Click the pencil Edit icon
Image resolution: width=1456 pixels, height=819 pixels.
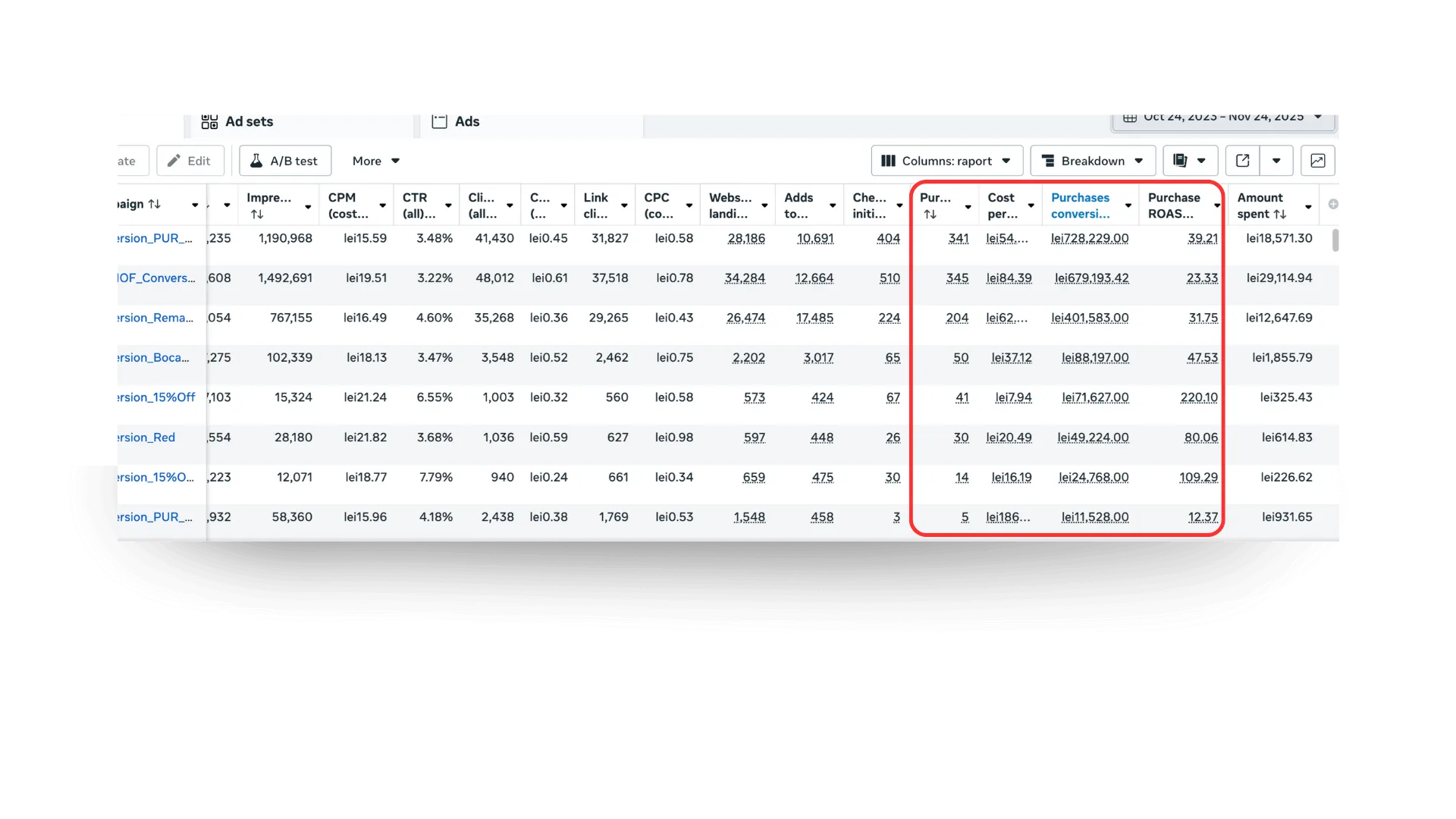click(174, 161)
